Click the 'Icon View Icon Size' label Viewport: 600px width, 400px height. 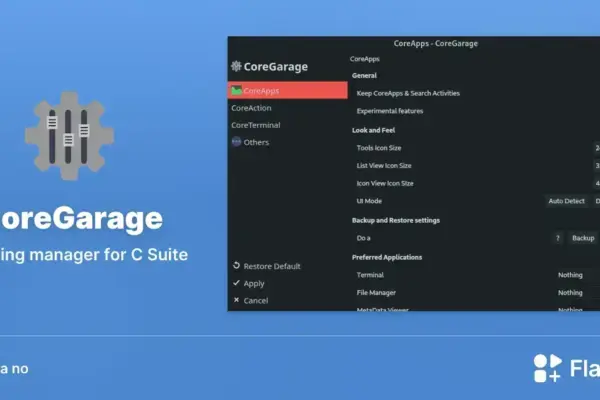click(x=385, y=183)
